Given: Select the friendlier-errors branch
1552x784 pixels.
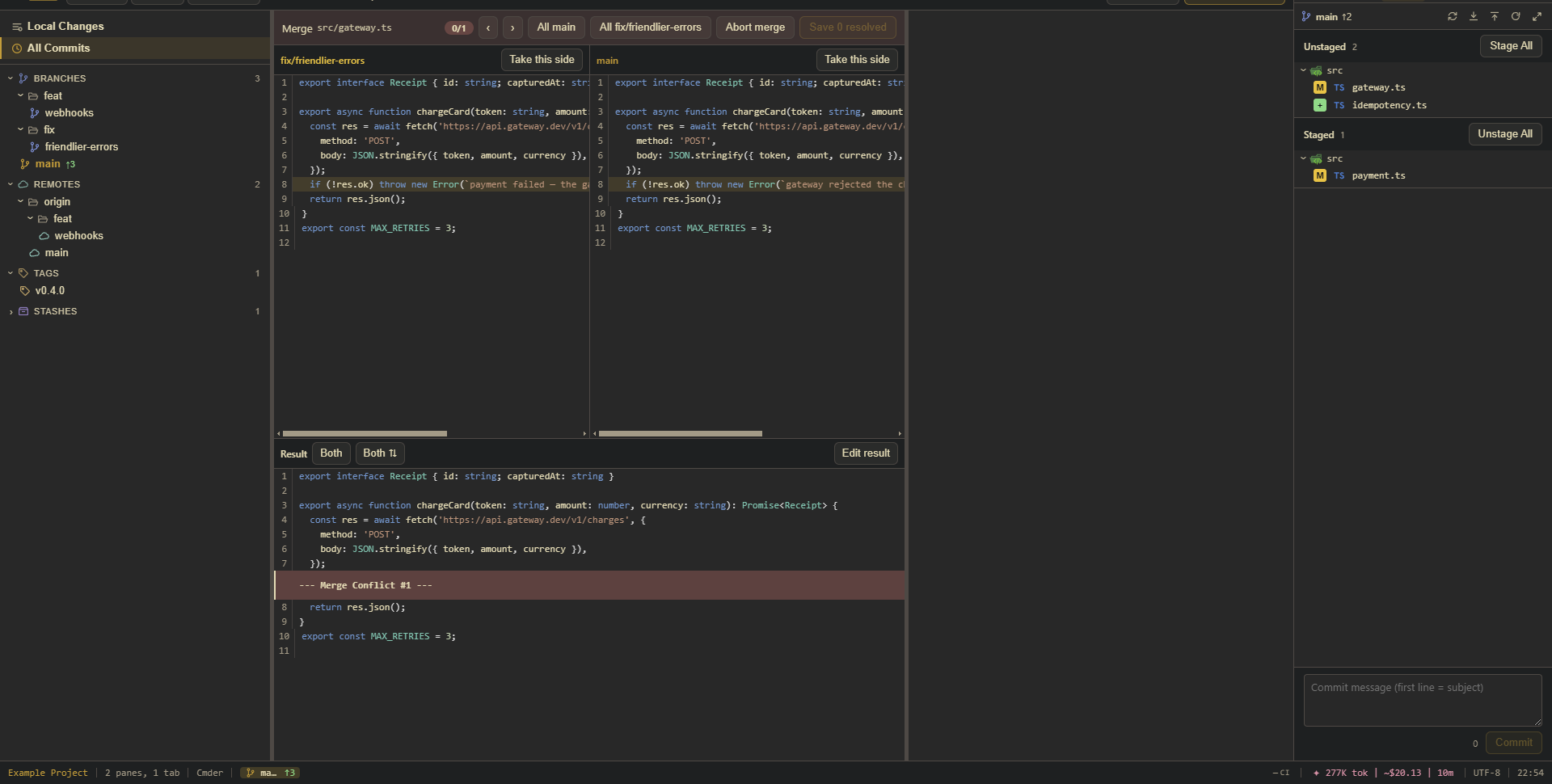Looking at the screenshot, I should coord(81,147).
